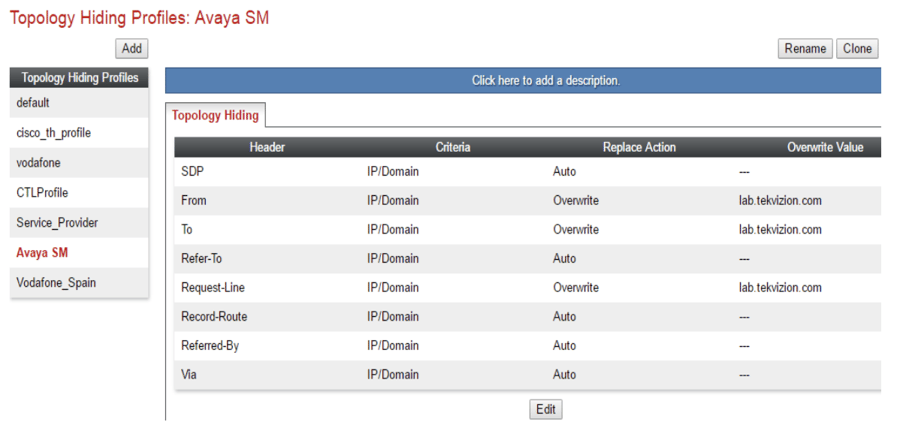Select the cisco_th_profile entry
900x431 pixels.
click(79, 133)
